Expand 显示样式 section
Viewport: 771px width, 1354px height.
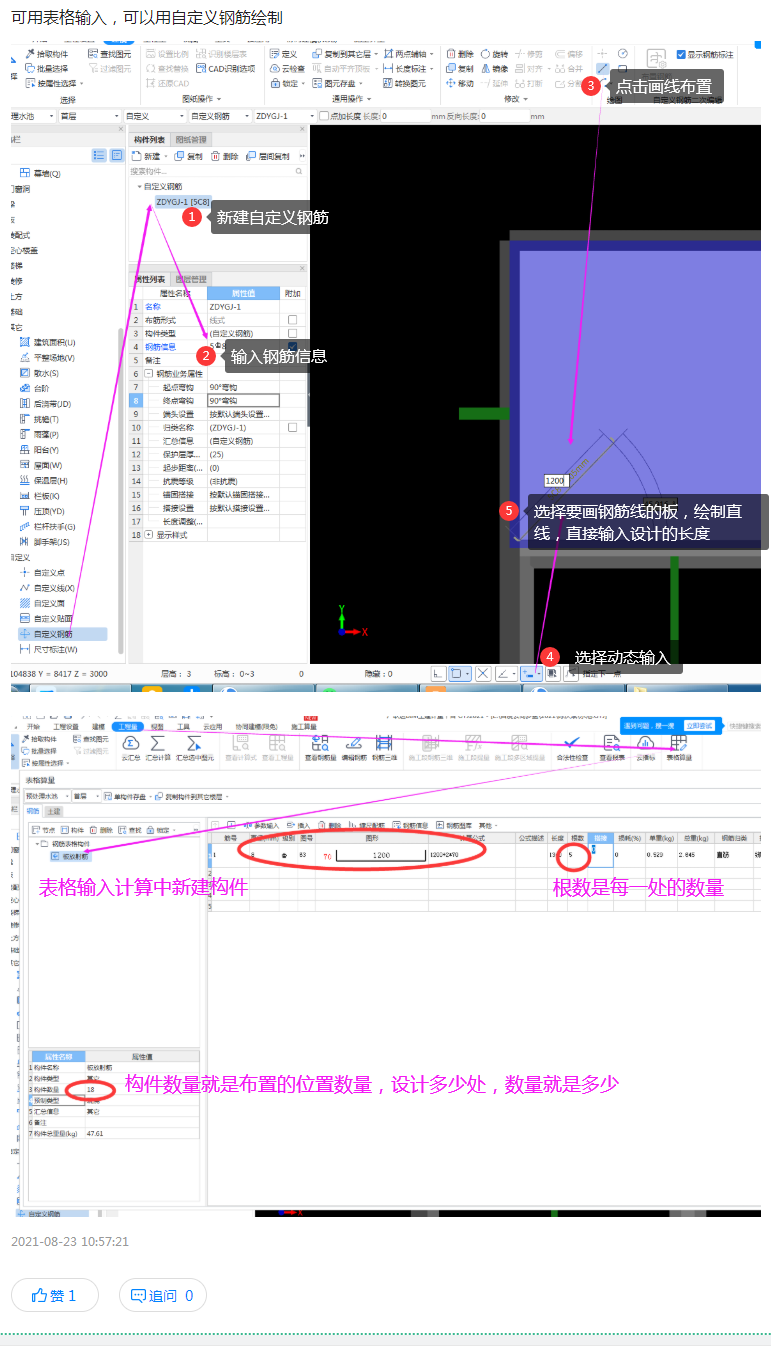(149, 535)
